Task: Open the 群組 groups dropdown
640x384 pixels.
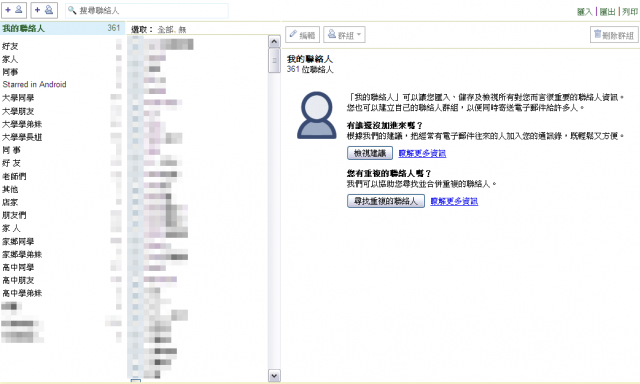Action: (x=344, y=35)
